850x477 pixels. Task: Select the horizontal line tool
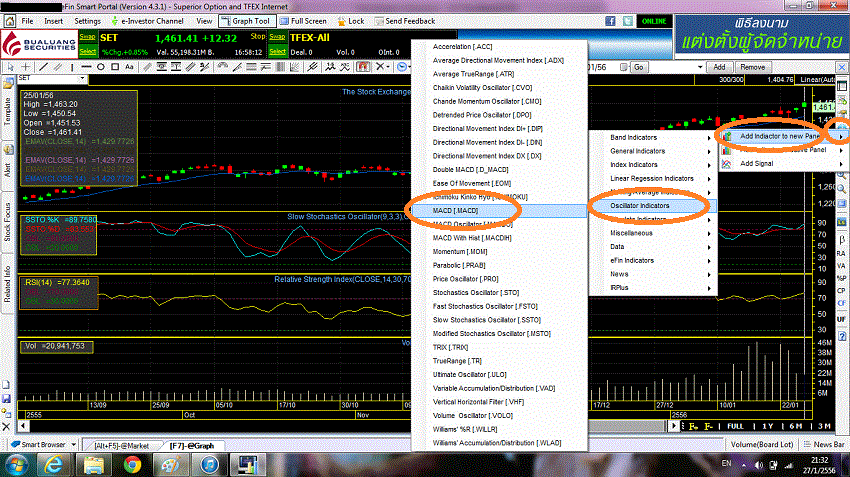pos(86,67)
